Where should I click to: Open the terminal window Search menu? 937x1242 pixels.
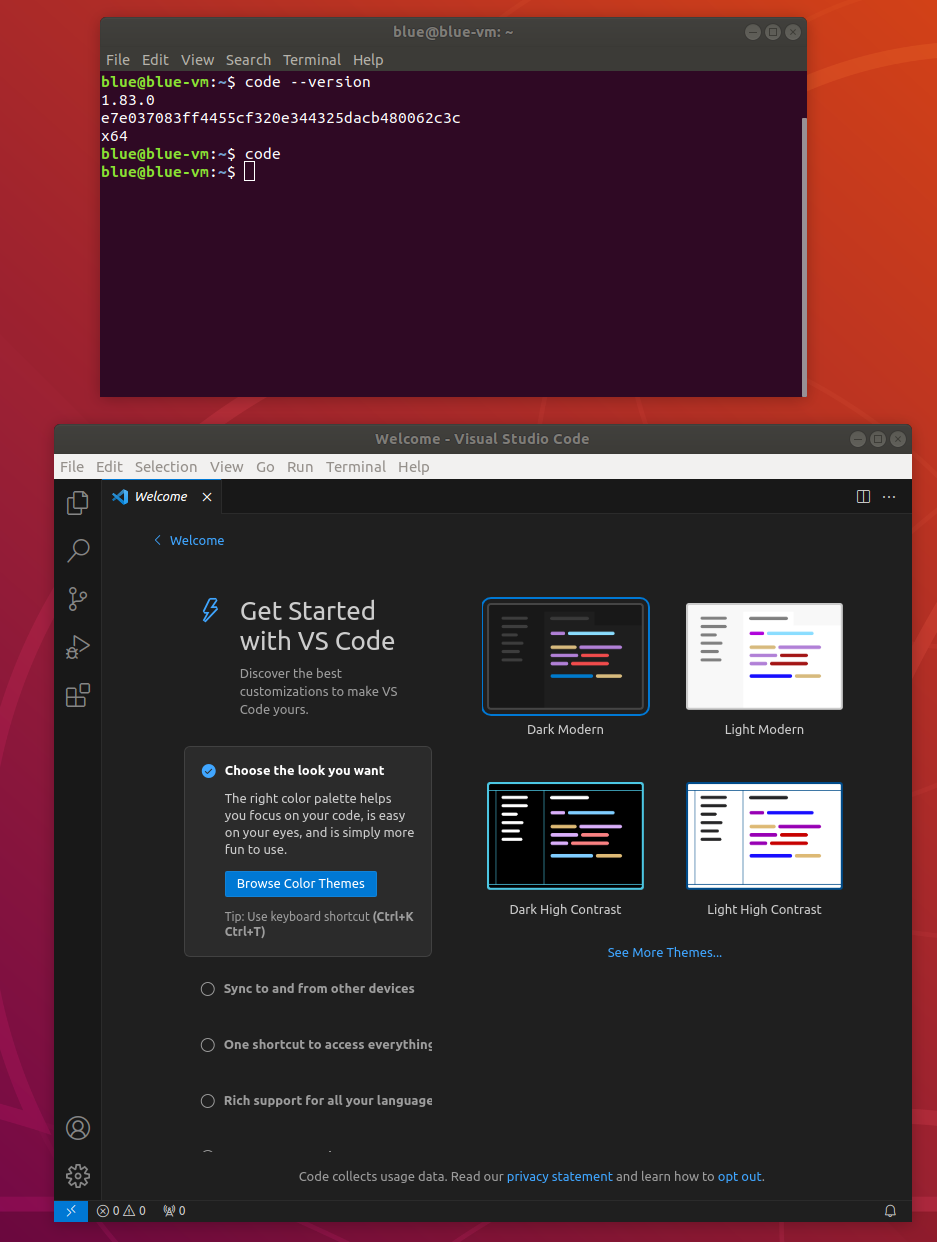pyautogui.click(x=248, y=60)
